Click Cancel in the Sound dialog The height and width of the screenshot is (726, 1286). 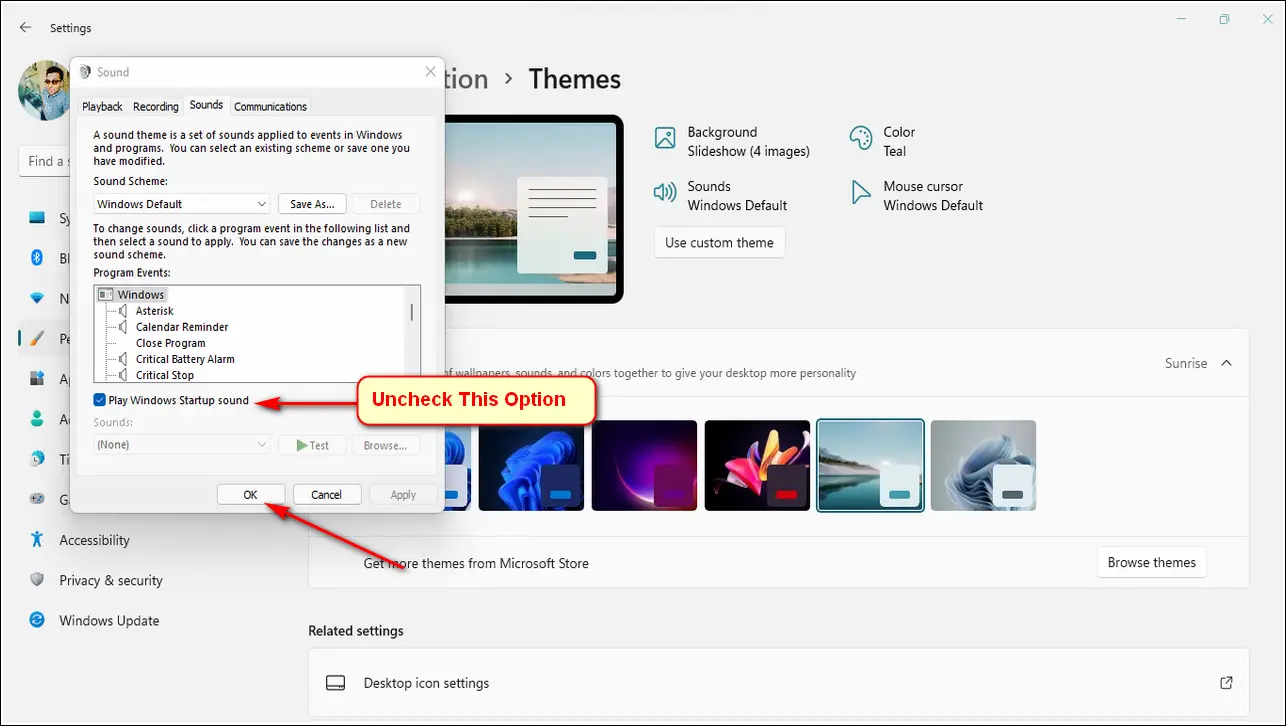(x=326, y=494)
